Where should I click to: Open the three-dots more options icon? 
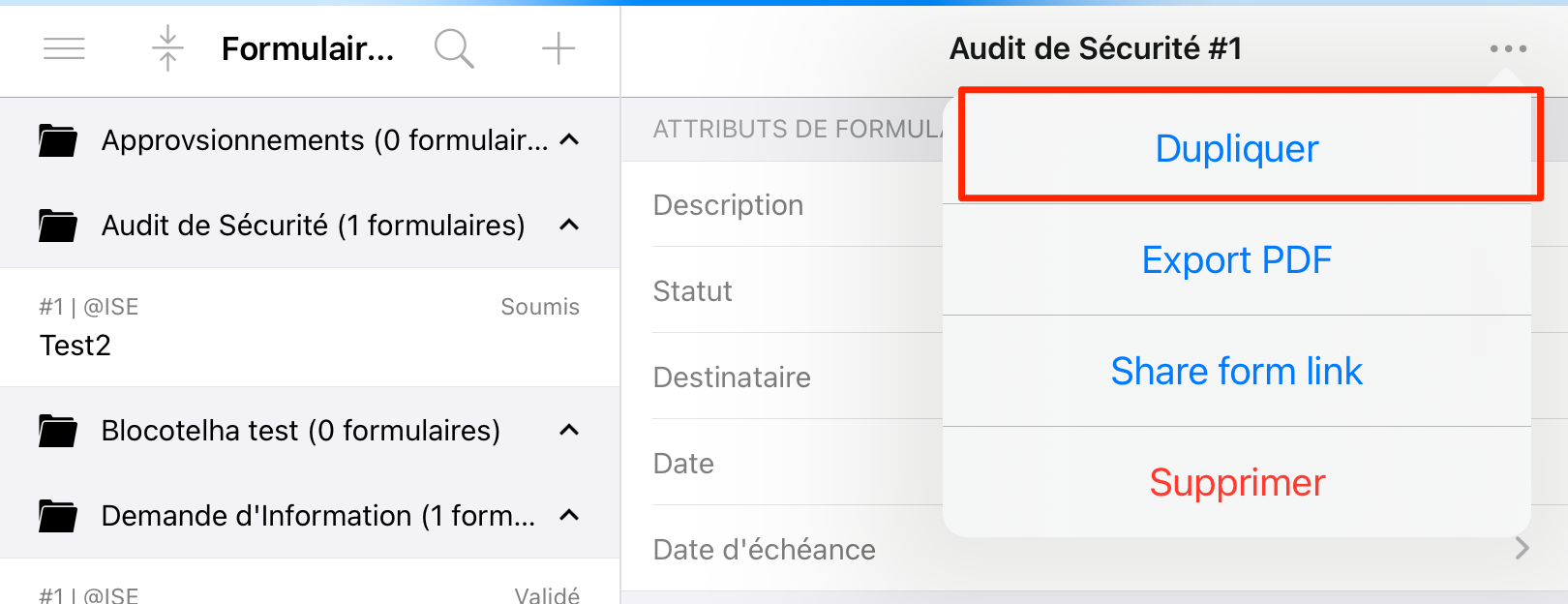pos(1508,48)
